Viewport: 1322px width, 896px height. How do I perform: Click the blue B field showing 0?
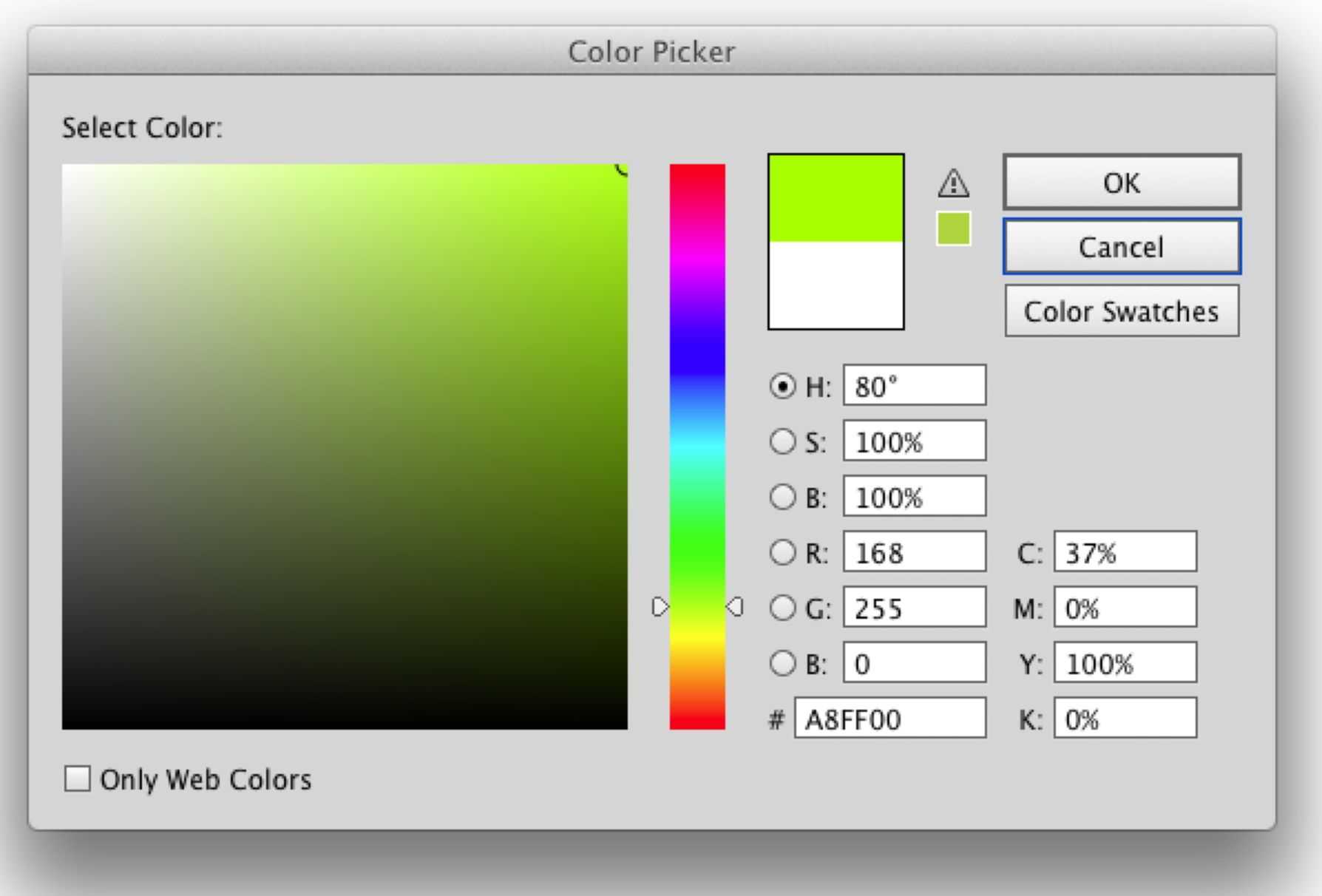tap(915, 662)
